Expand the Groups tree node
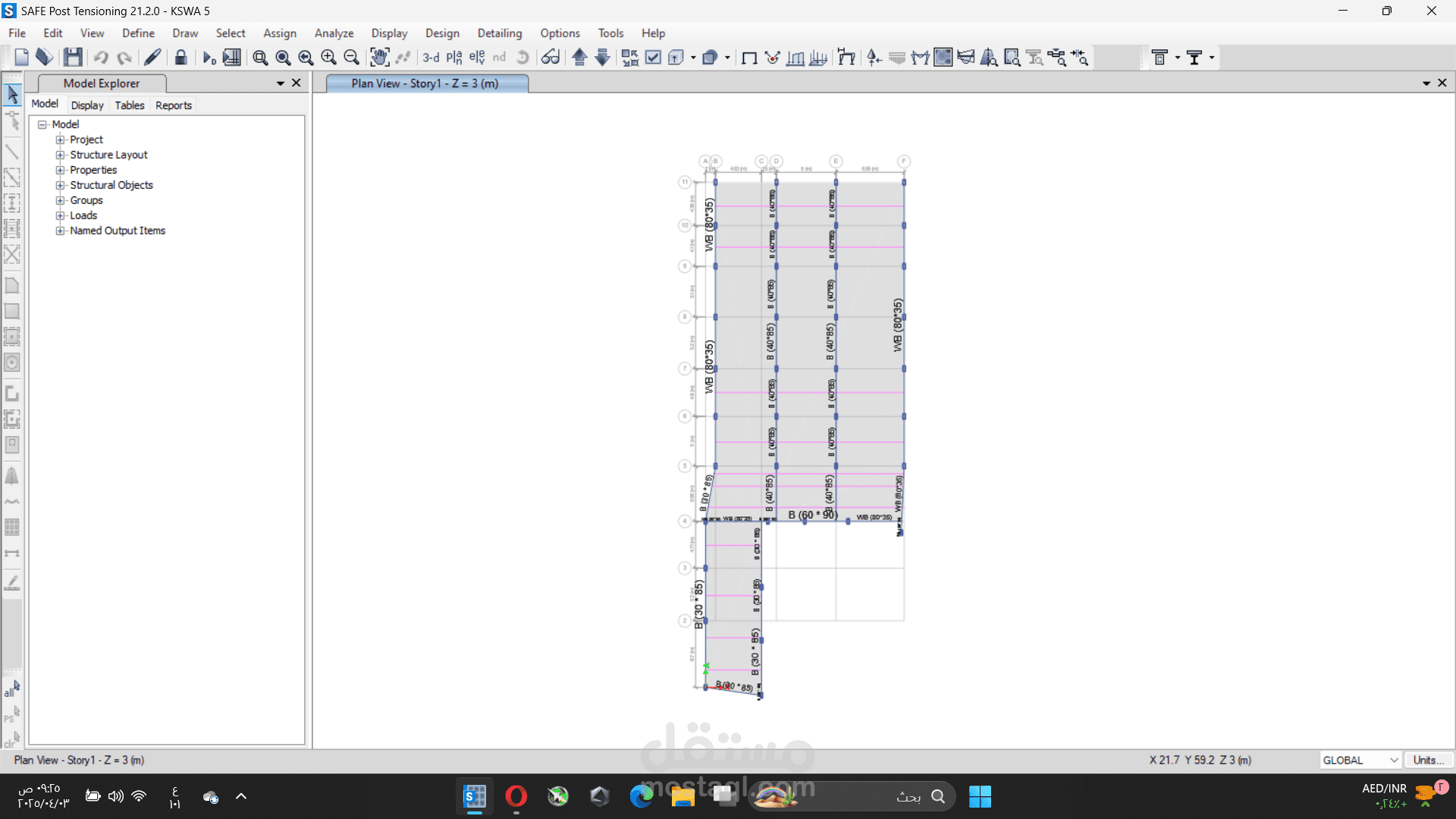1456x819 pixels. pos(60,200)
